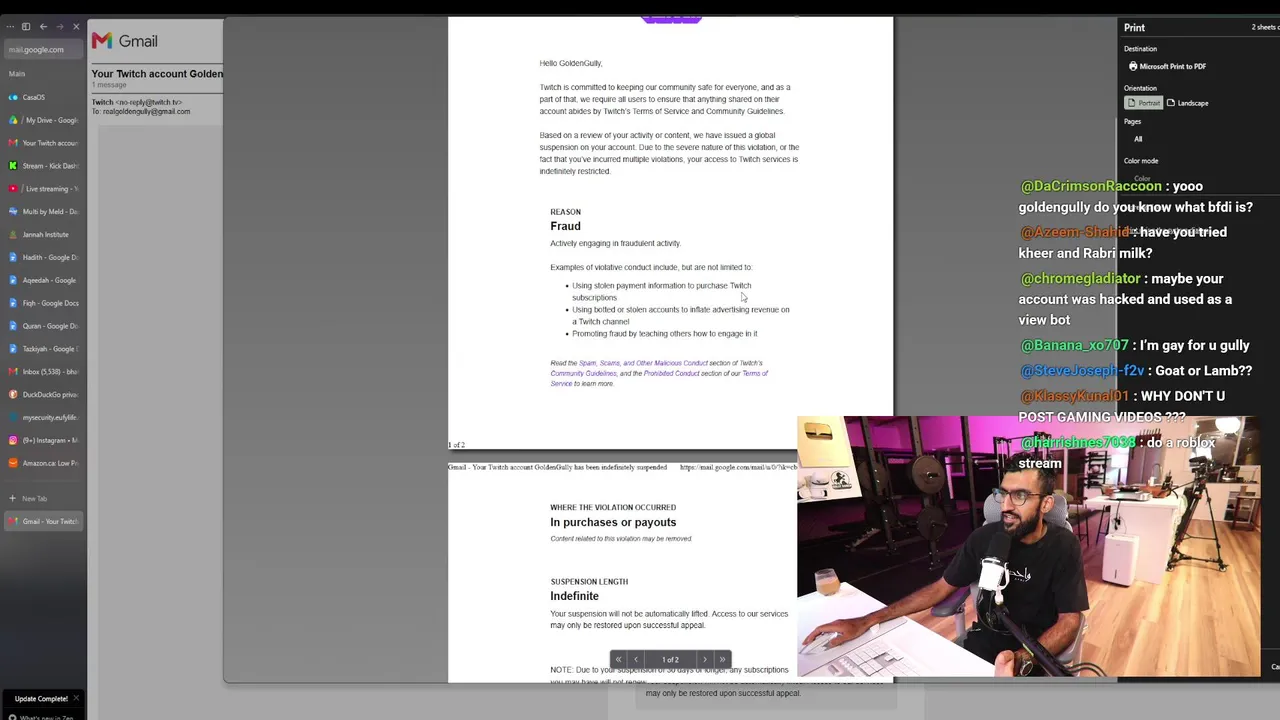Open the Fiqh Google Docs tab
The width and height of the screenshot is (1280, 720).
point(43,303)
